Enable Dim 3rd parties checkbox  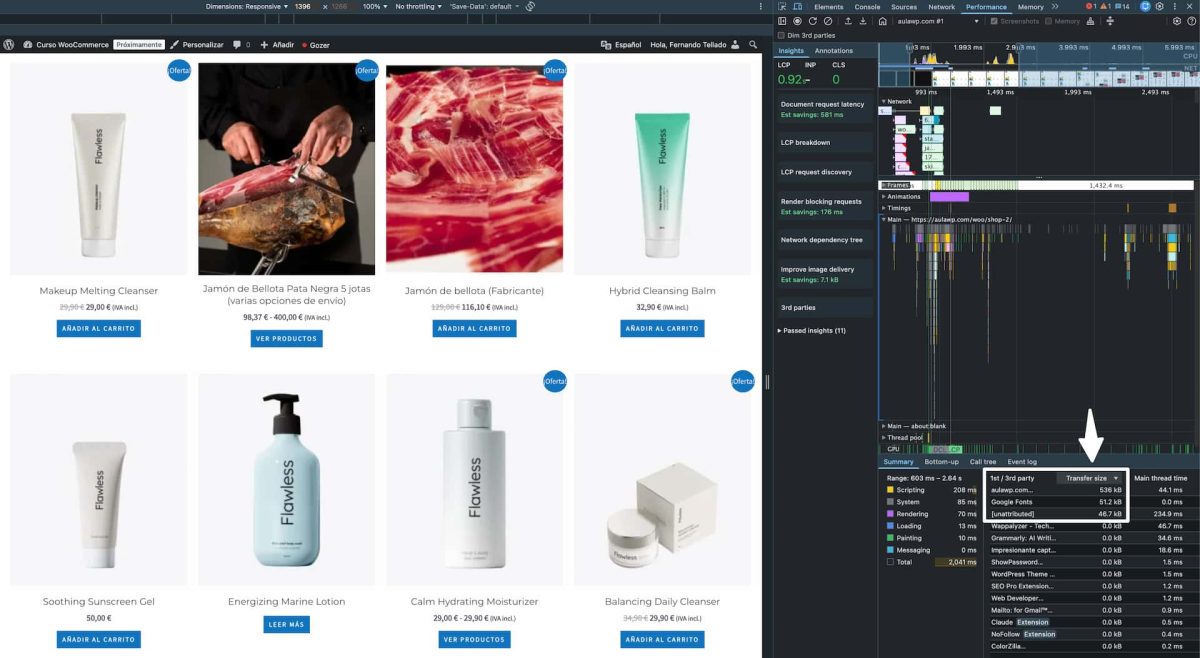coord(782,35)
